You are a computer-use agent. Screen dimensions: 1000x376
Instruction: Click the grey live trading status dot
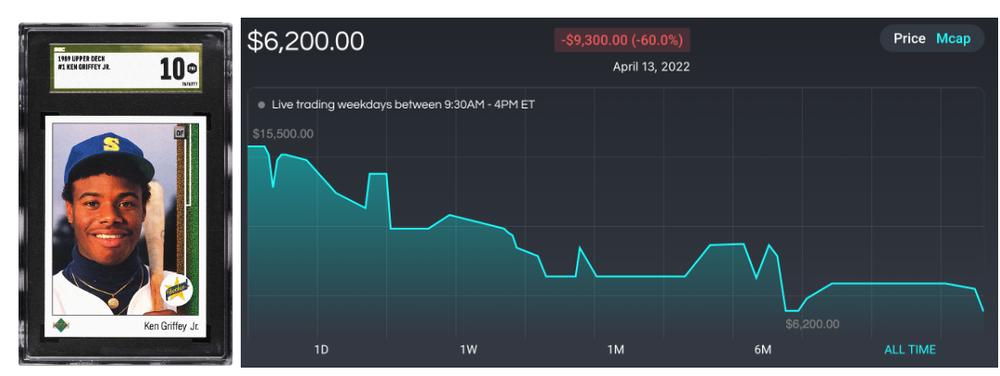[261, 105]
